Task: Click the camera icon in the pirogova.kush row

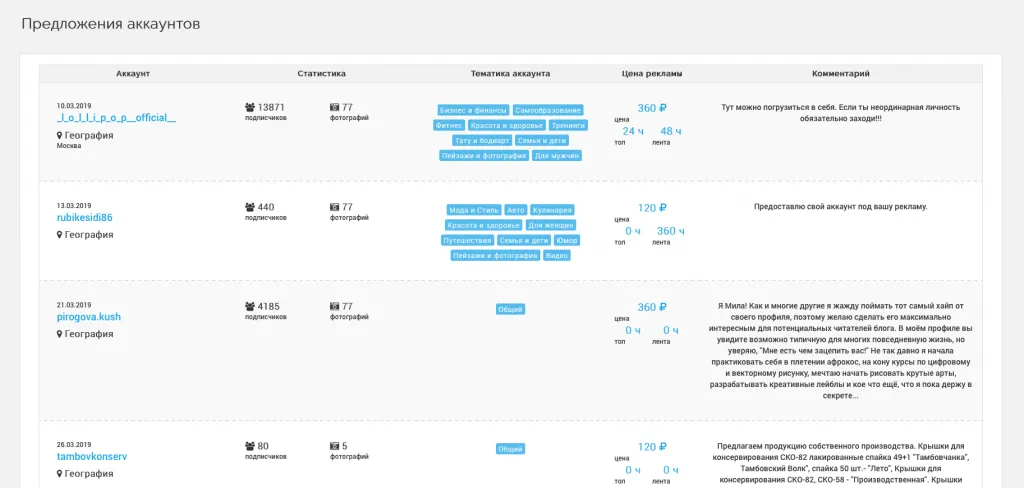Action: click(x=334, y=306)
